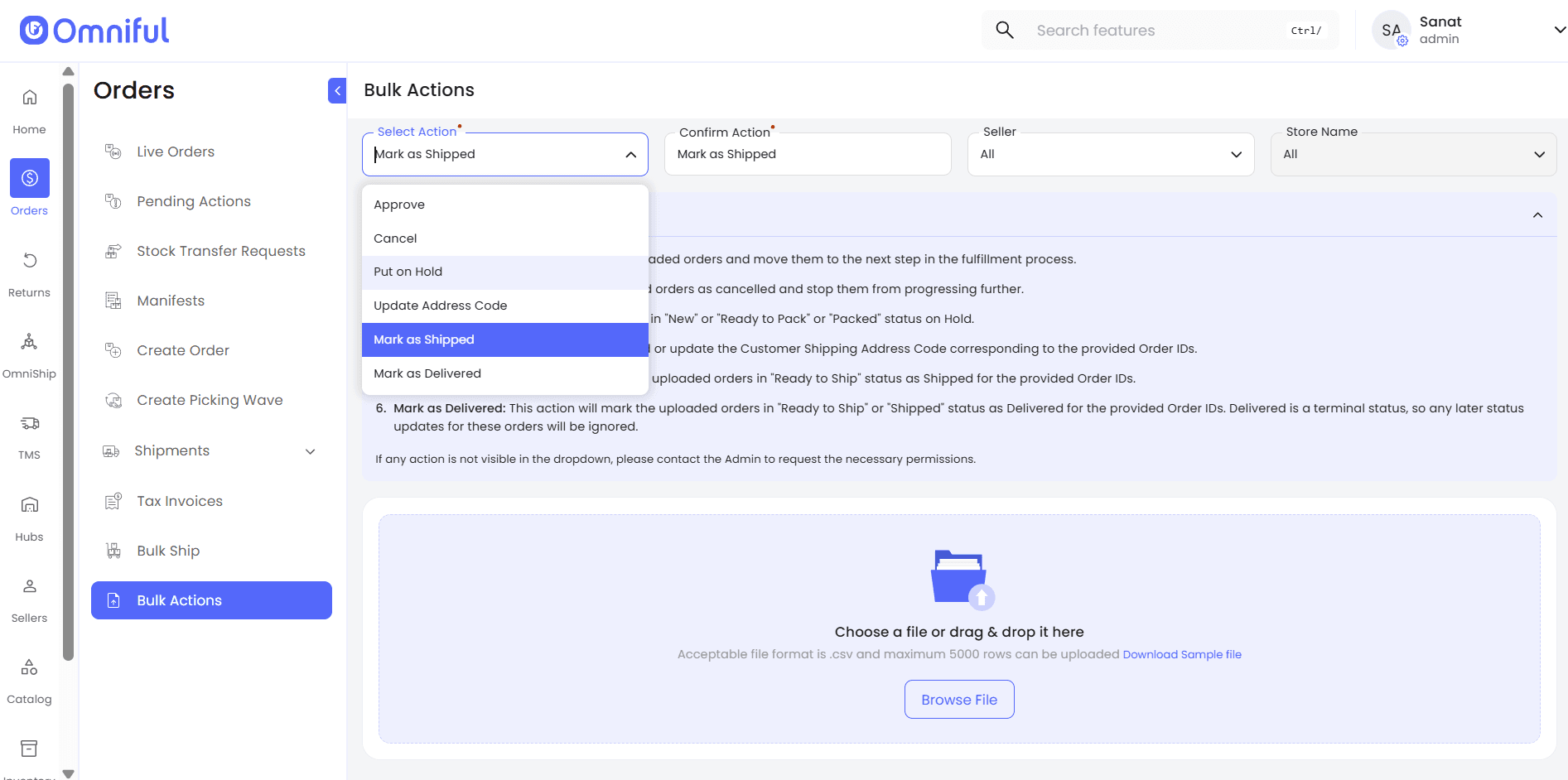
Task: Collapse the Orders side panel arrow
Action: [x=337, y=90]
